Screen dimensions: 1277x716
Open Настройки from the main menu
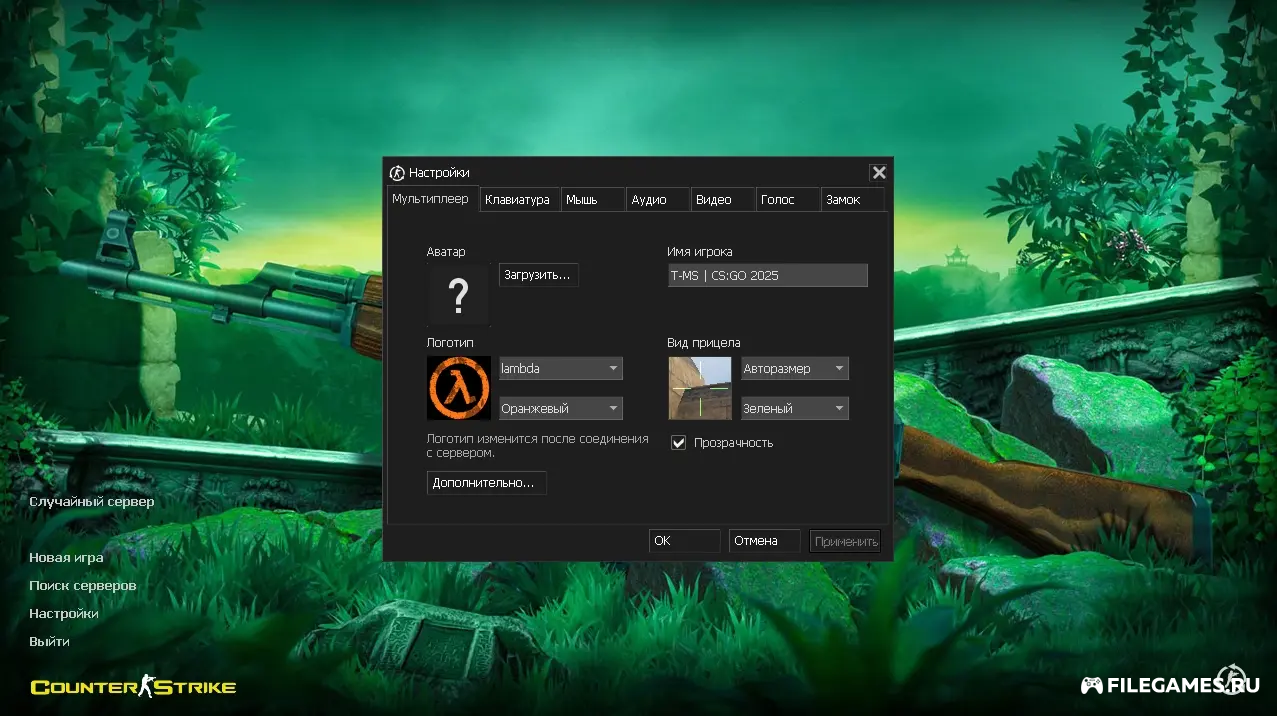coord(64,614)
